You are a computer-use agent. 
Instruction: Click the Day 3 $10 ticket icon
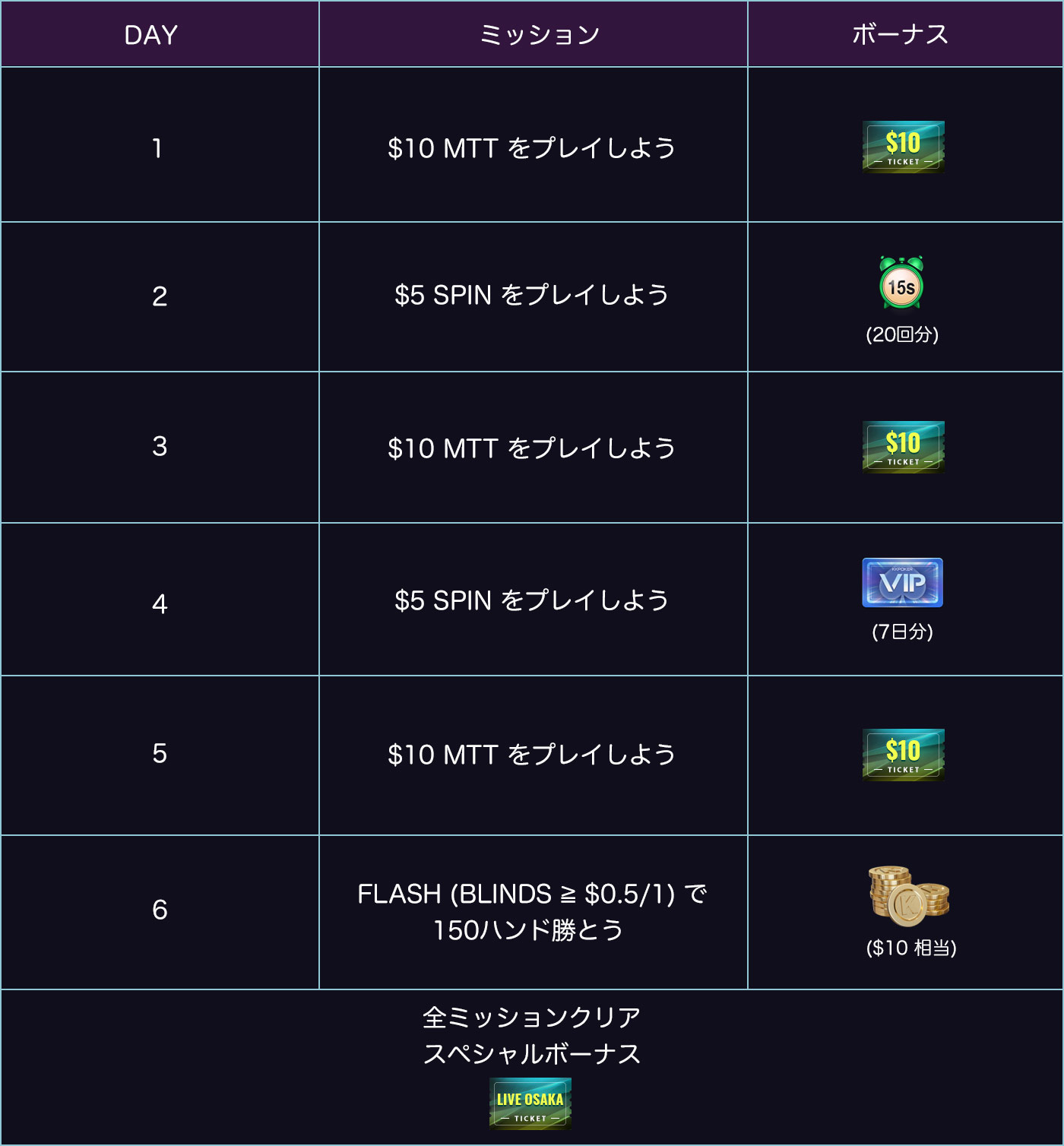click(x=904, y=447)
